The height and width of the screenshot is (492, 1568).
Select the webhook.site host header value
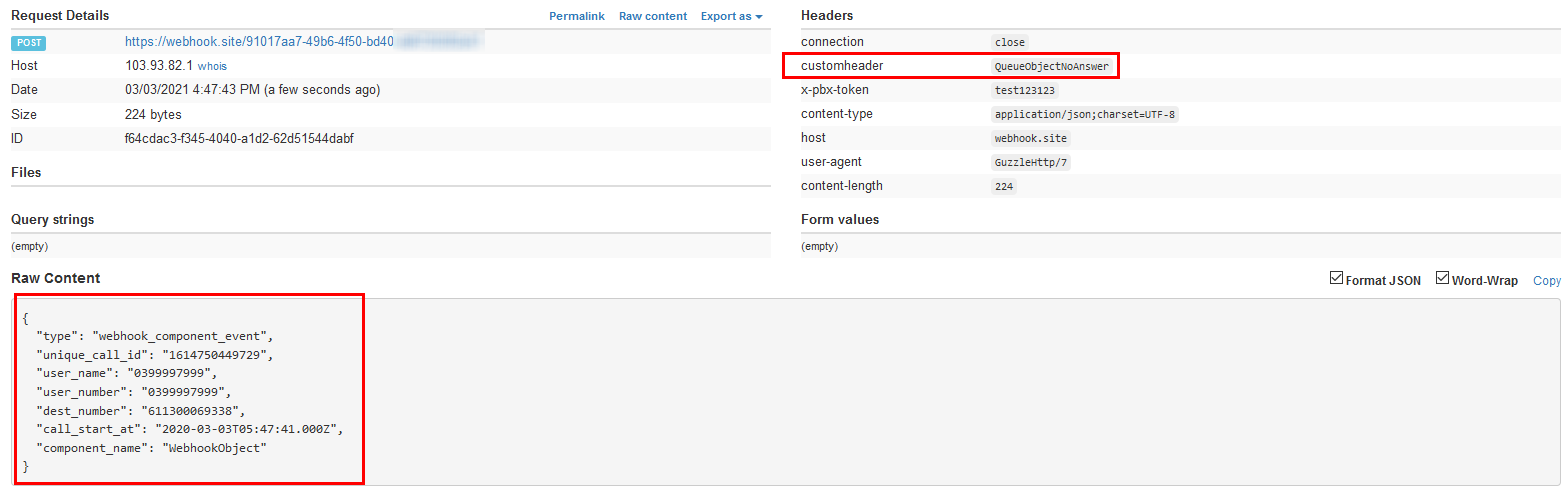(1031, 138)
